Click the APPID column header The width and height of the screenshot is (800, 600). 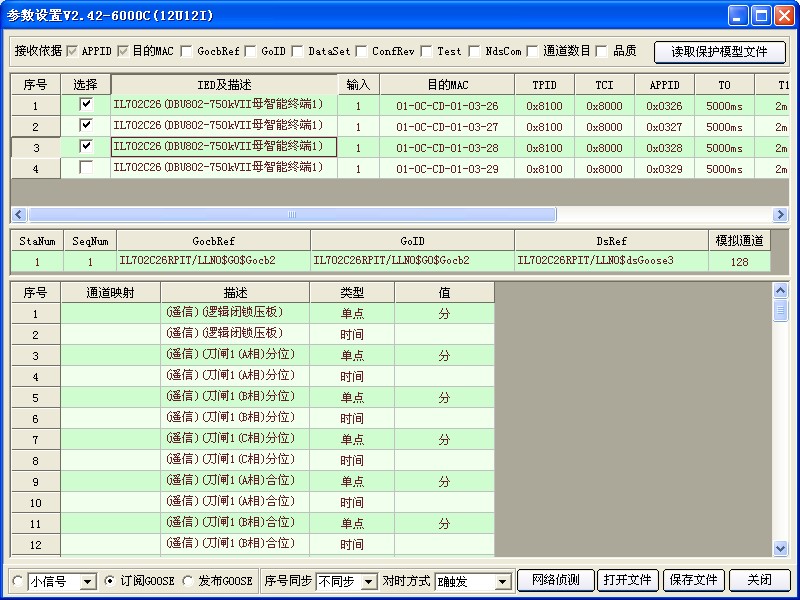coord(664,85)
